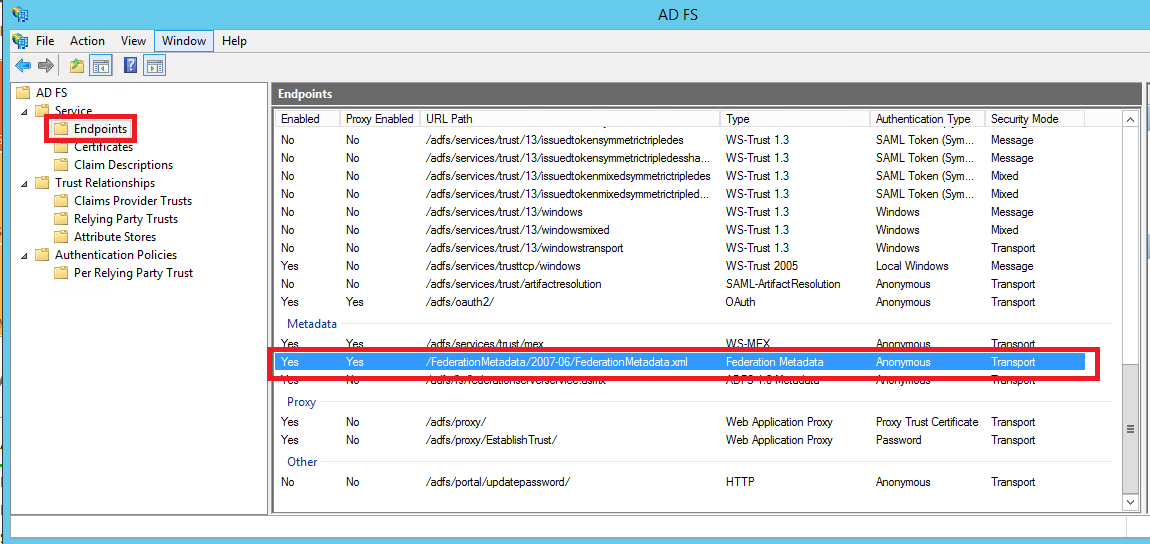1150x544 pixels.
Task: Click the gray Forward arrow toolbar icon
Action: click(x=46, y=66)
